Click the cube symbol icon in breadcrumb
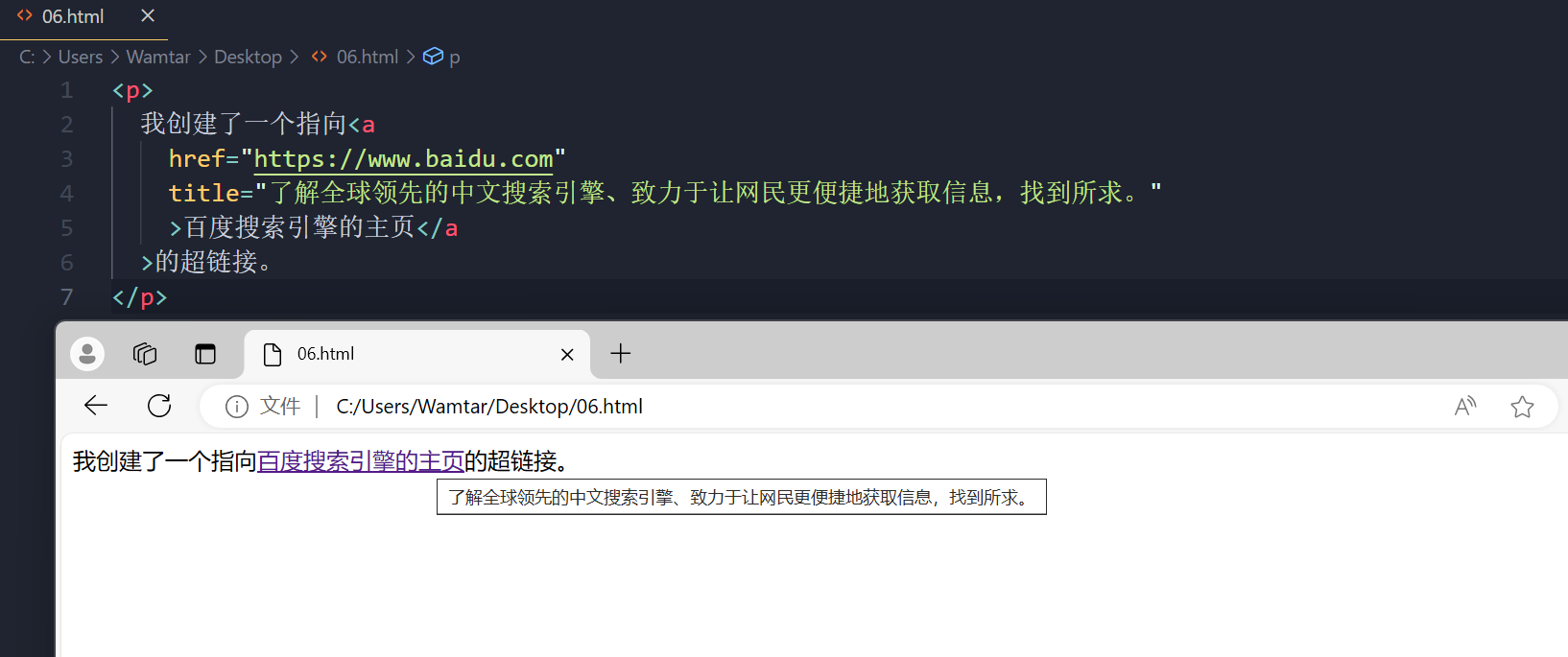This screenshot has width=1568, height=657. (x=434, y=57)
